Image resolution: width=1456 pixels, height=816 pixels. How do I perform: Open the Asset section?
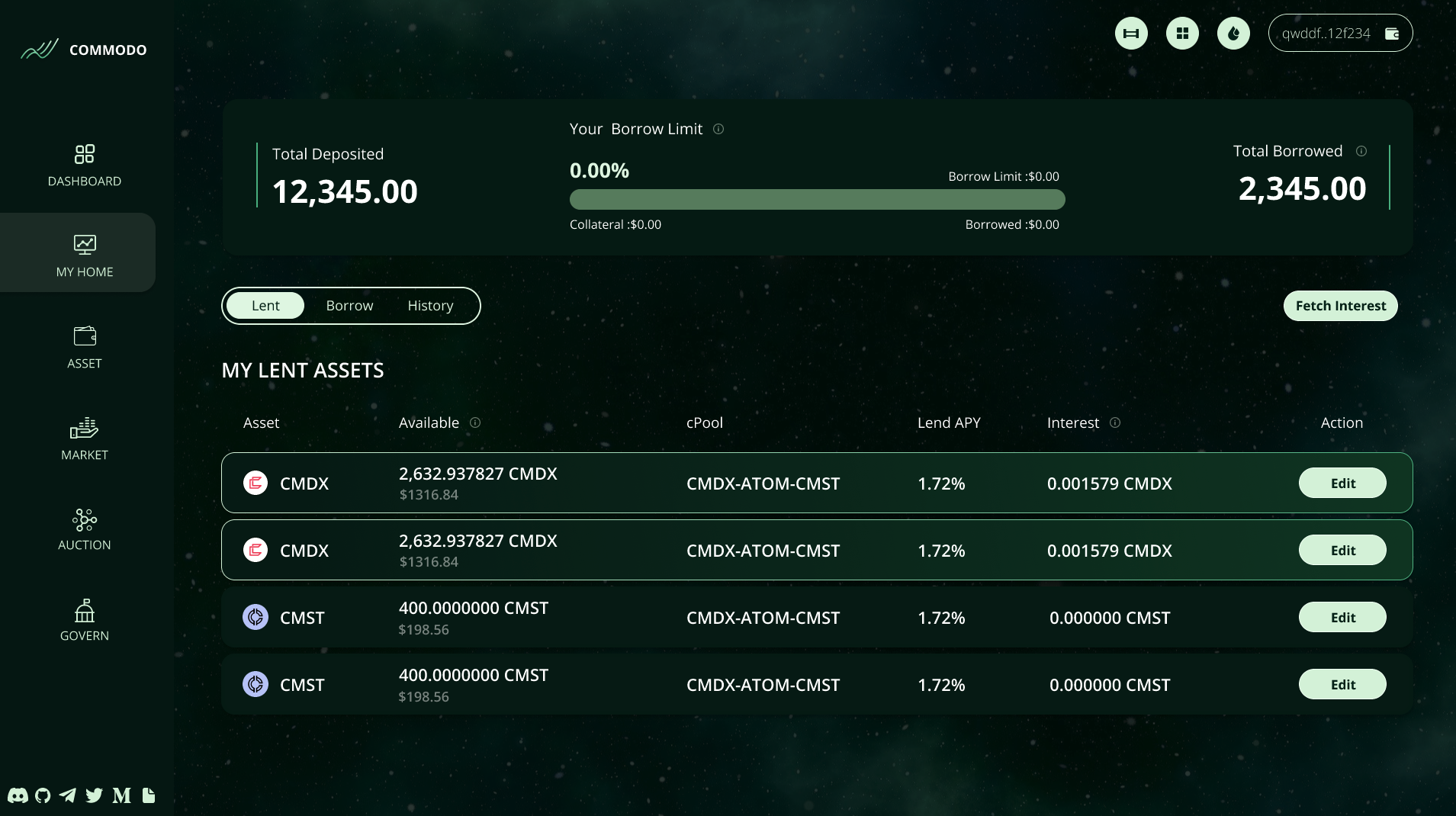point(84,347)
